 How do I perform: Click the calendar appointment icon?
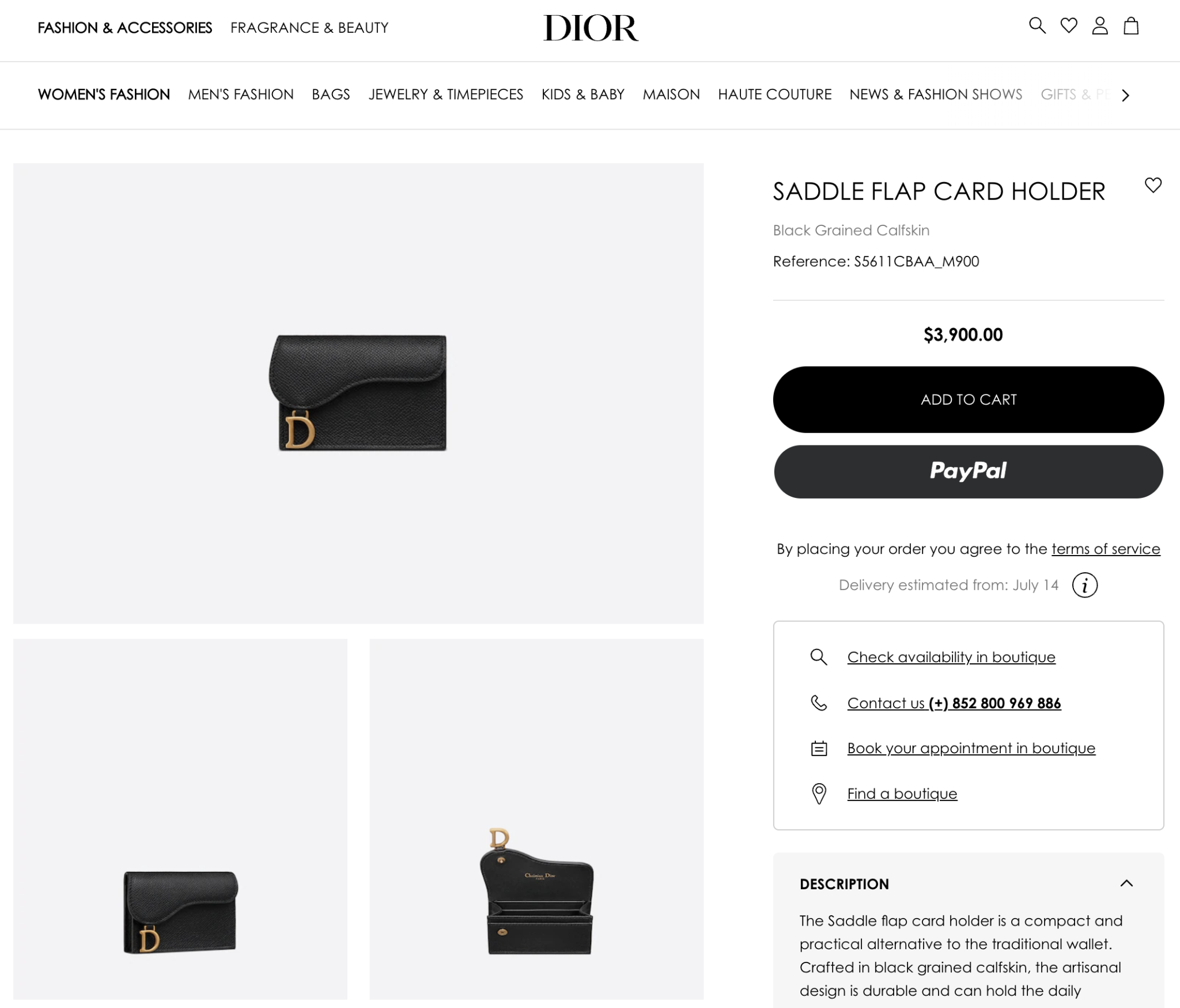[819, 748]
